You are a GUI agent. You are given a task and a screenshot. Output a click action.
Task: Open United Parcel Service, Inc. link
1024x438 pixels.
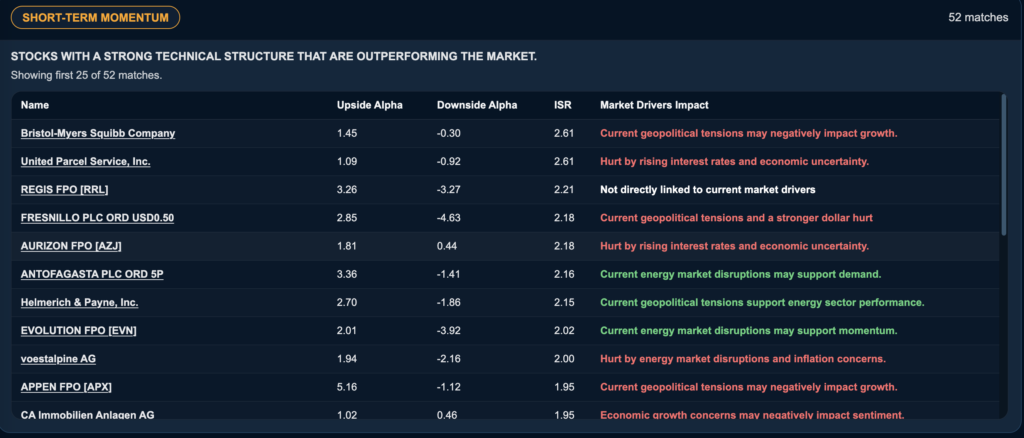86,161
